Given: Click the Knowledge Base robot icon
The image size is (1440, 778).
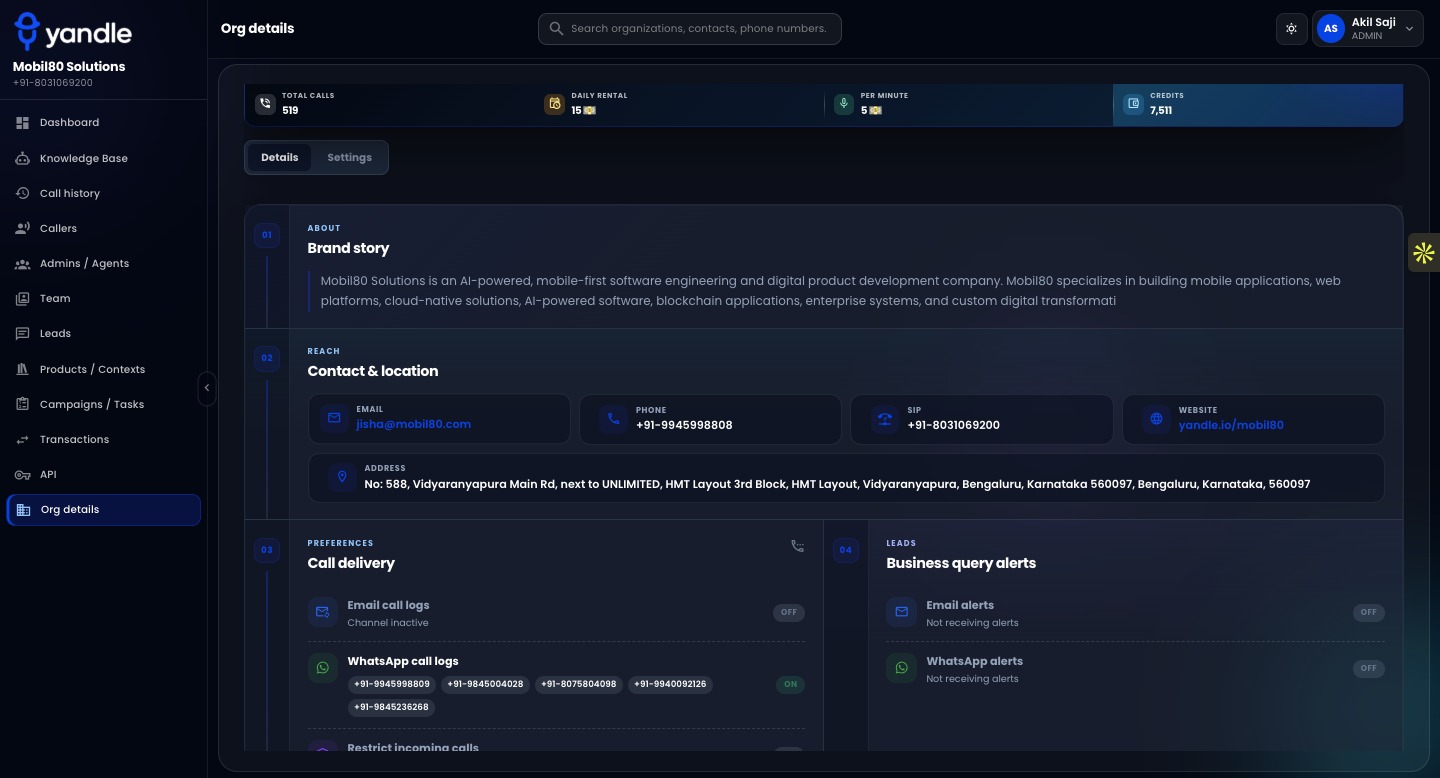Looking at the screenshot, I should (x=22, y=158).
